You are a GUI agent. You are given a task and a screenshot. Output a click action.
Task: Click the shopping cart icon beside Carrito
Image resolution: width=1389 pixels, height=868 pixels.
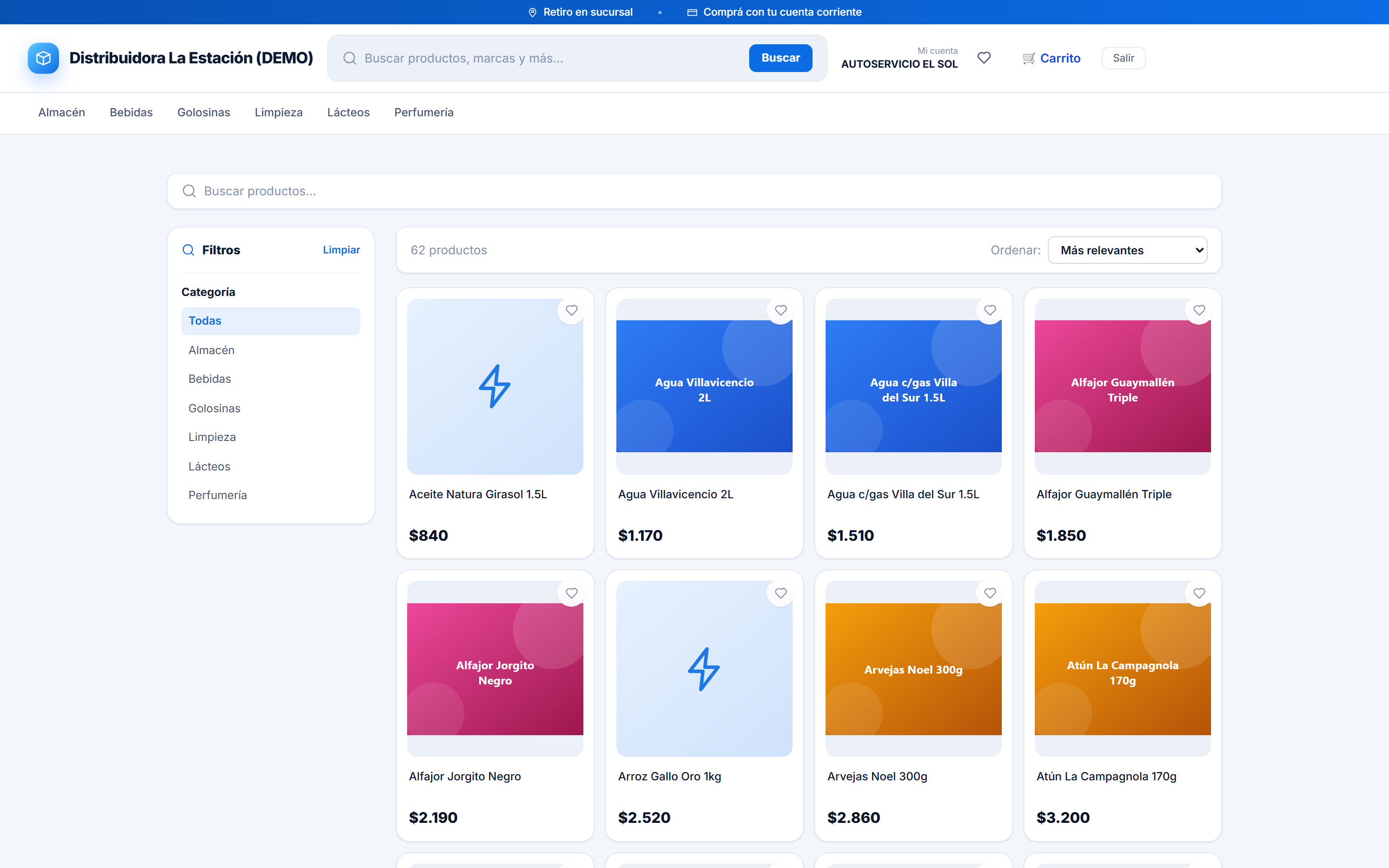pyautogui.click(x=1029, y=58)
